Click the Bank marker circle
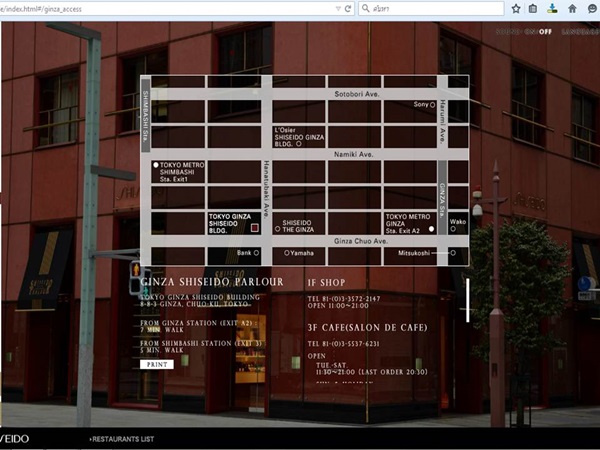Viewport: 600px width, 450px height. point(256,253)
